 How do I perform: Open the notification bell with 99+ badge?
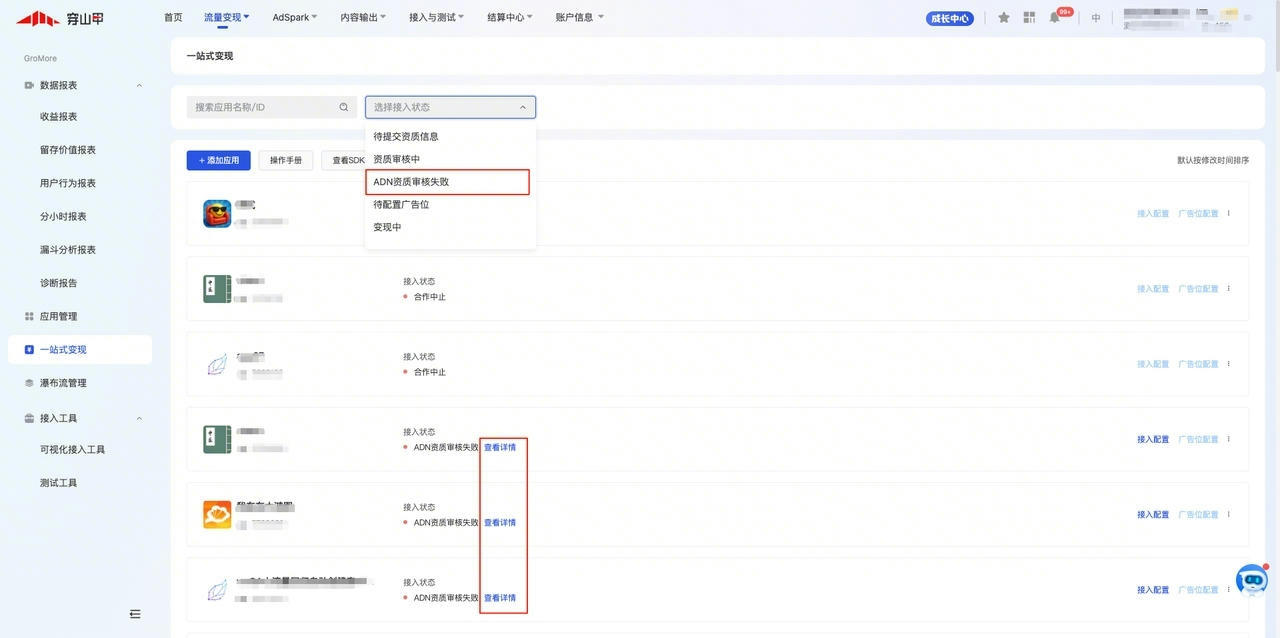[1055, 18]
